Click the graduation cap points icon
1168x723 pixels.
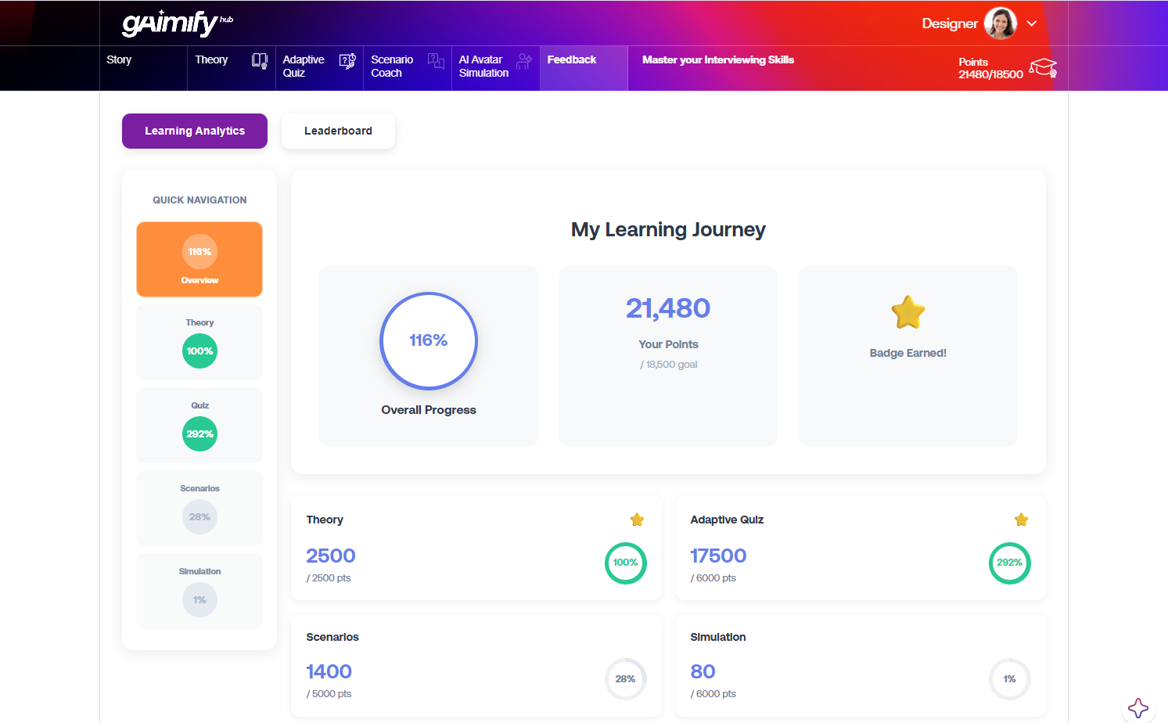tap(1043, 67)
